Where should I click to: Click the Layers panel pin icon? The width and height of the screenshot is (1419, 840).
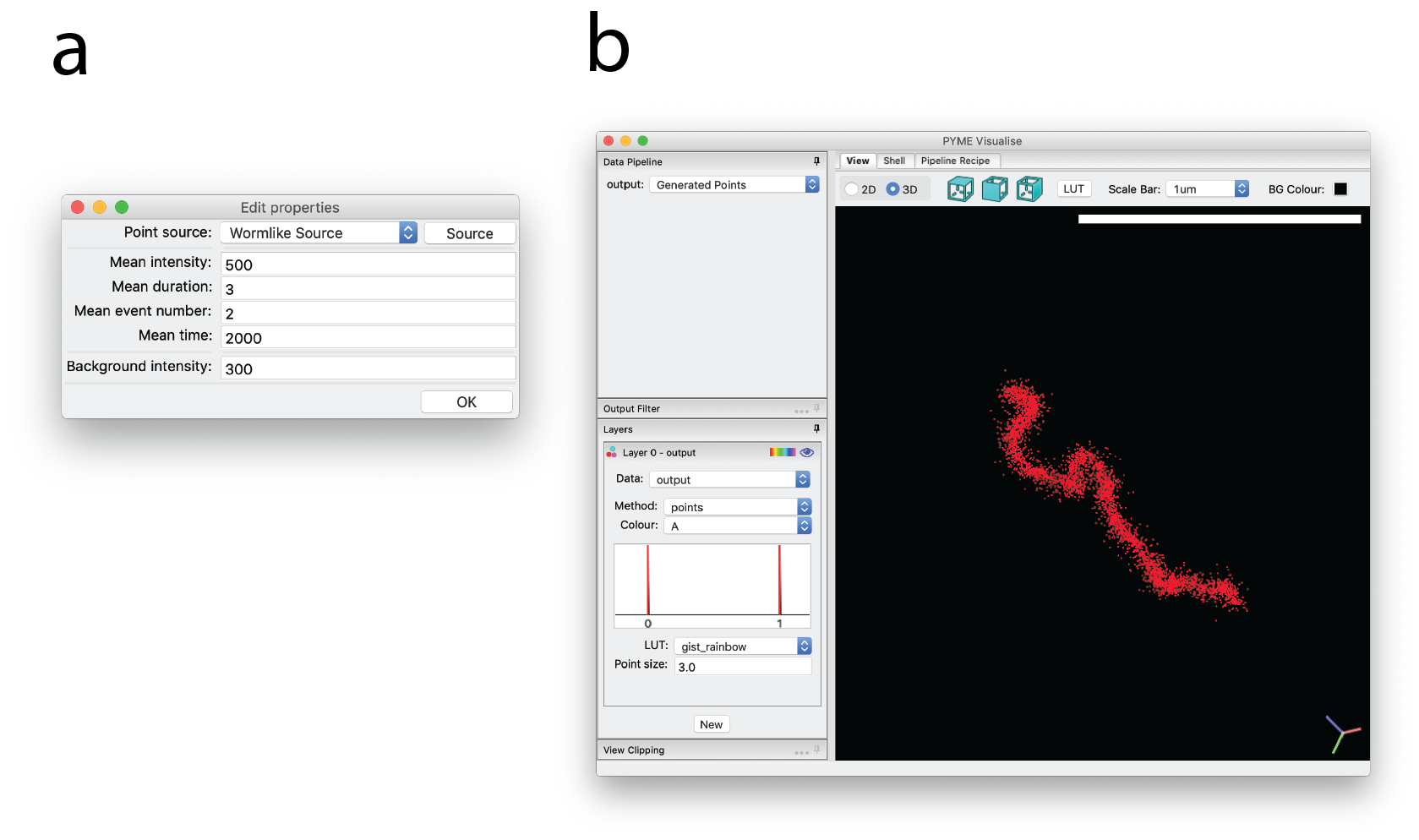tap(816, 429)
